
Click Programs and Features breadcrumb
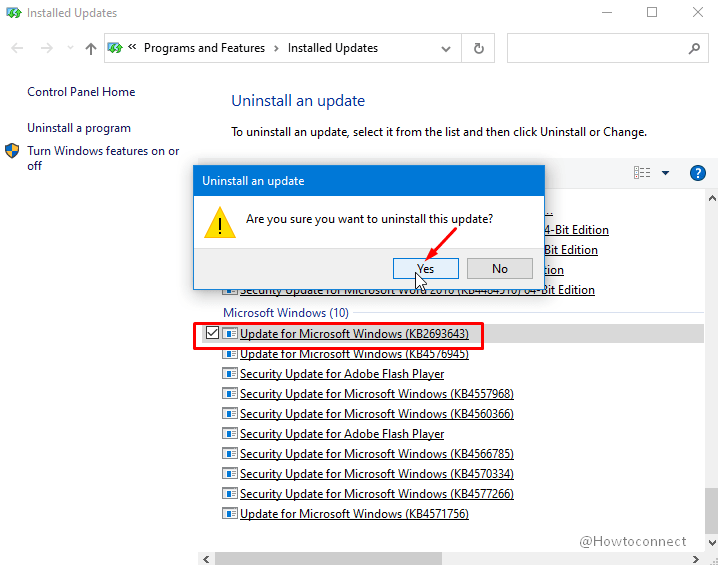[204, 48]
